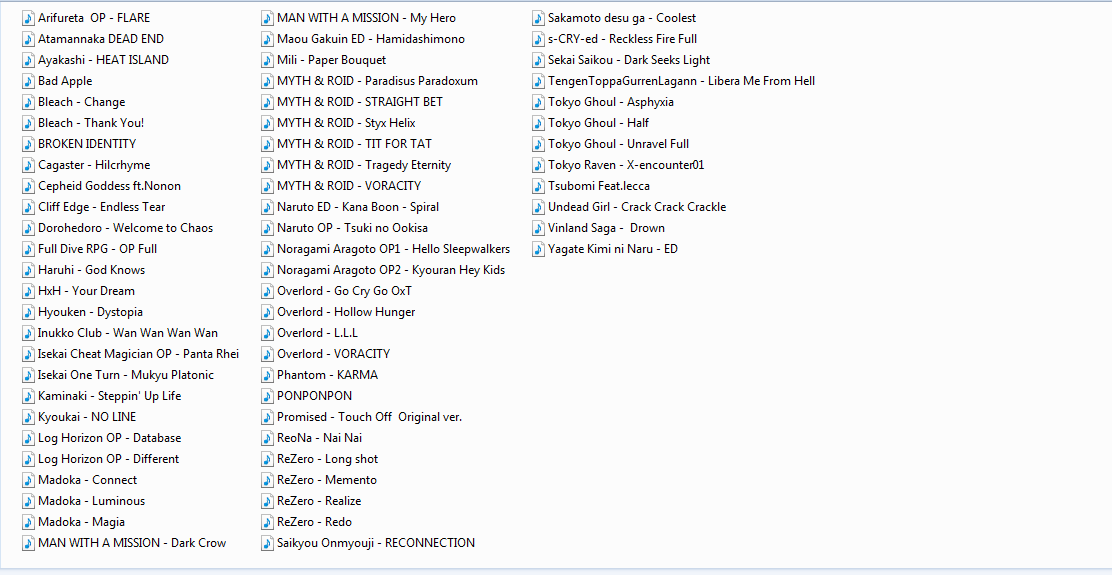The width and height of the screenshot is (1112, 575).
Task: Select Overlord - Go Cry Go OxT
Action: click(345, 291)
